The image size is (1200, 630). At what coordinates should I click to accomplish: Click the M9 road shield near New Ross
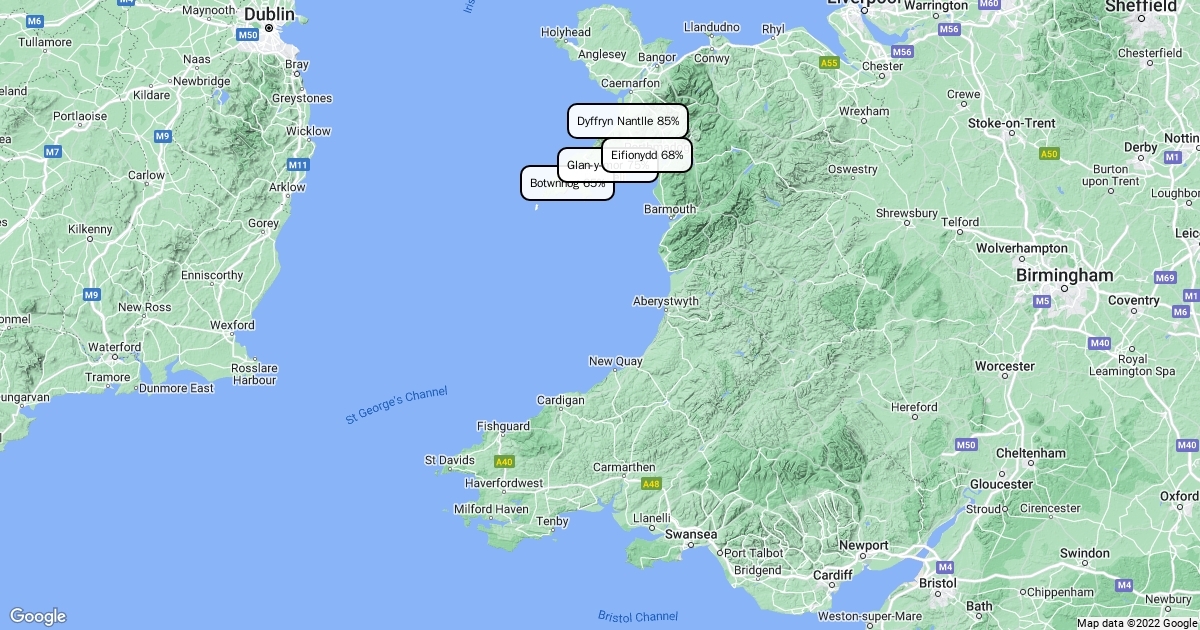tap(92, 294)
